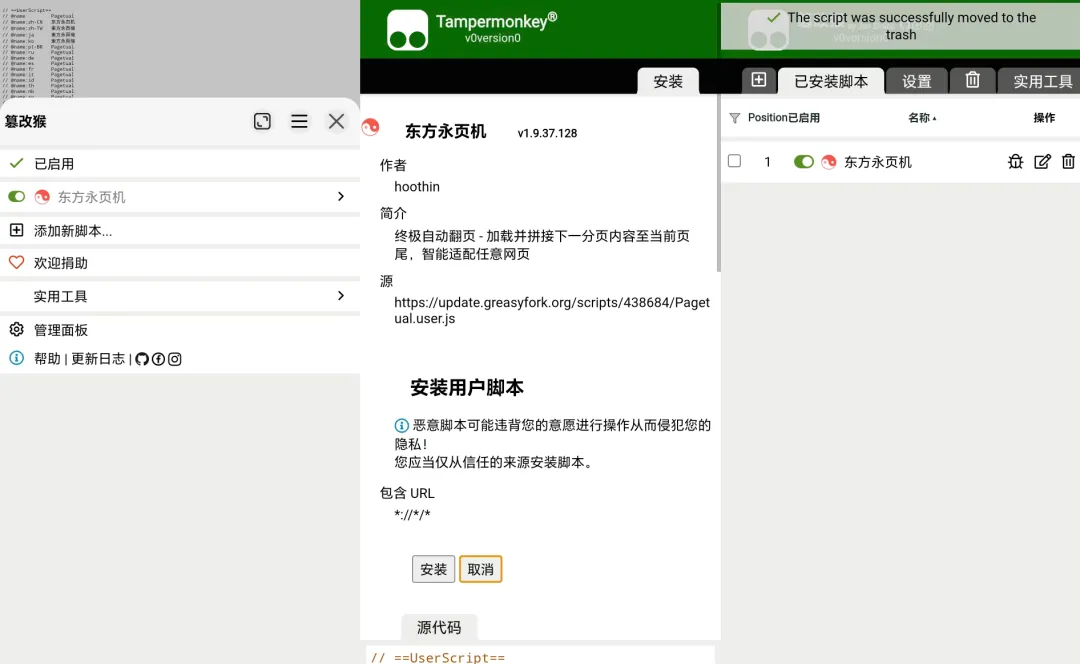1080x664 pixels.
Task: Click the 安装 install button
Action: coord(433,569)
